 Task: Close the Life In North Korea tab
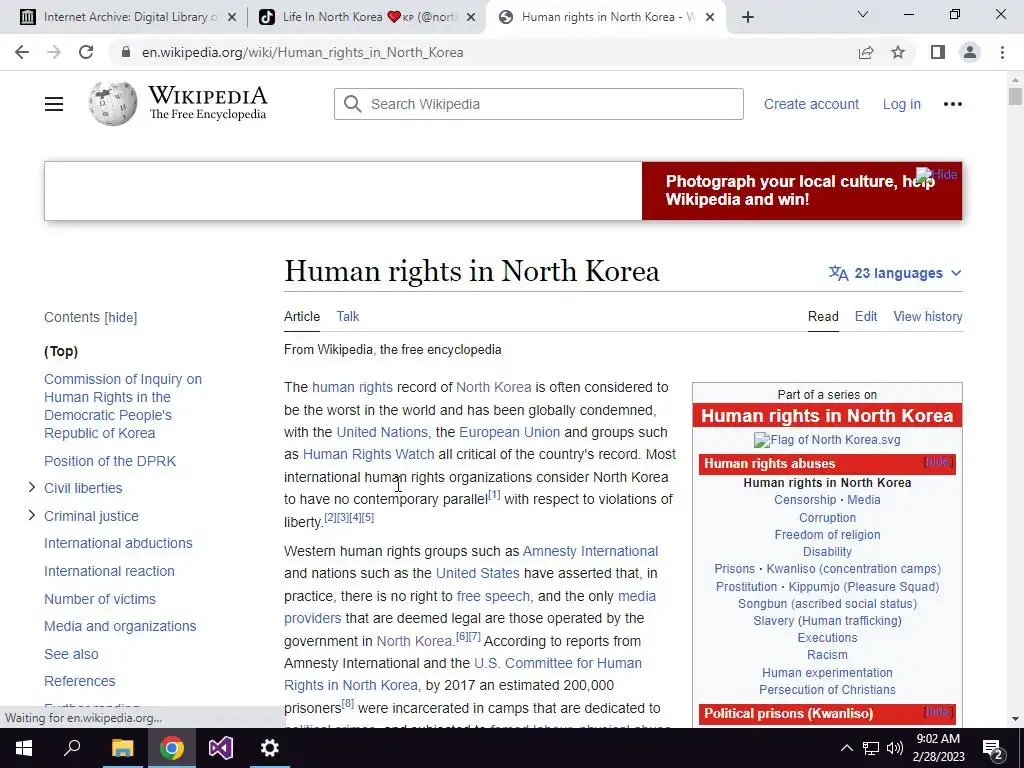pos(471,18)
